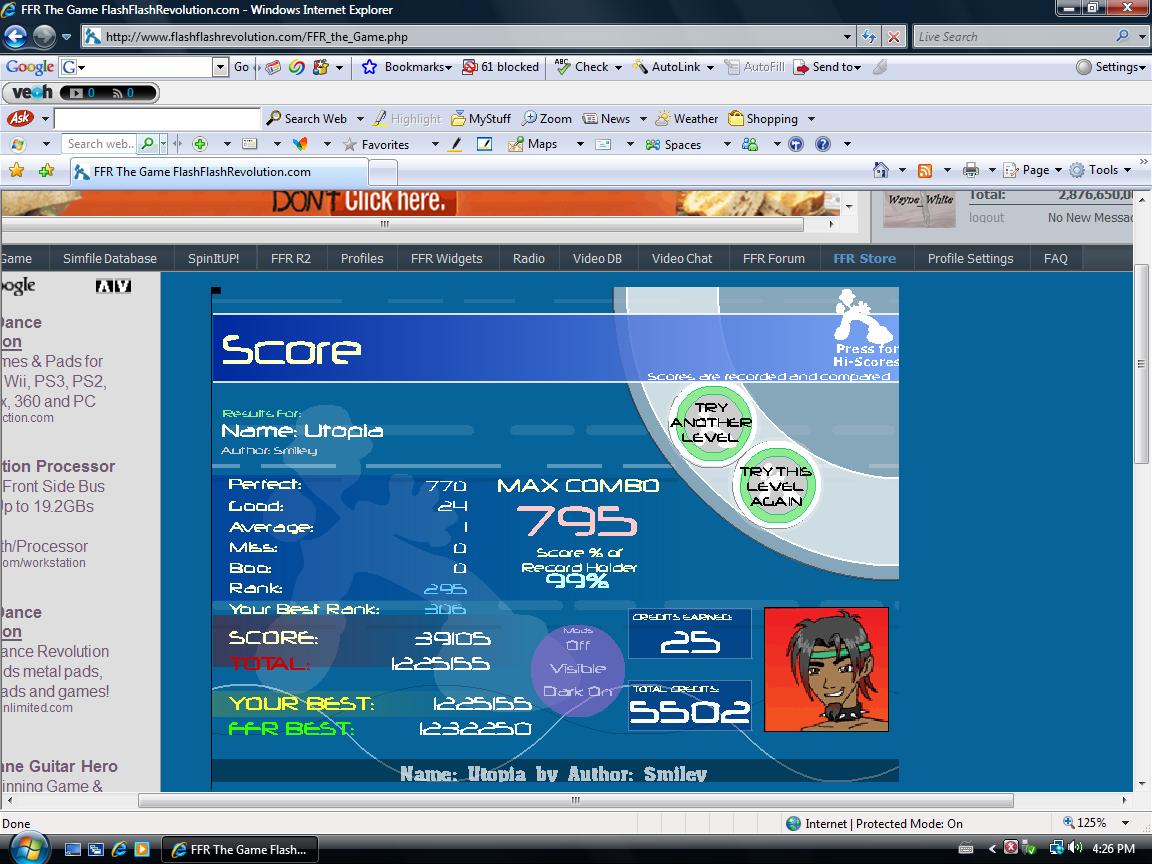Click the Print icon in command bar
The height and width of the screenshot is (864, 1152).
click(x=971, y=170)
